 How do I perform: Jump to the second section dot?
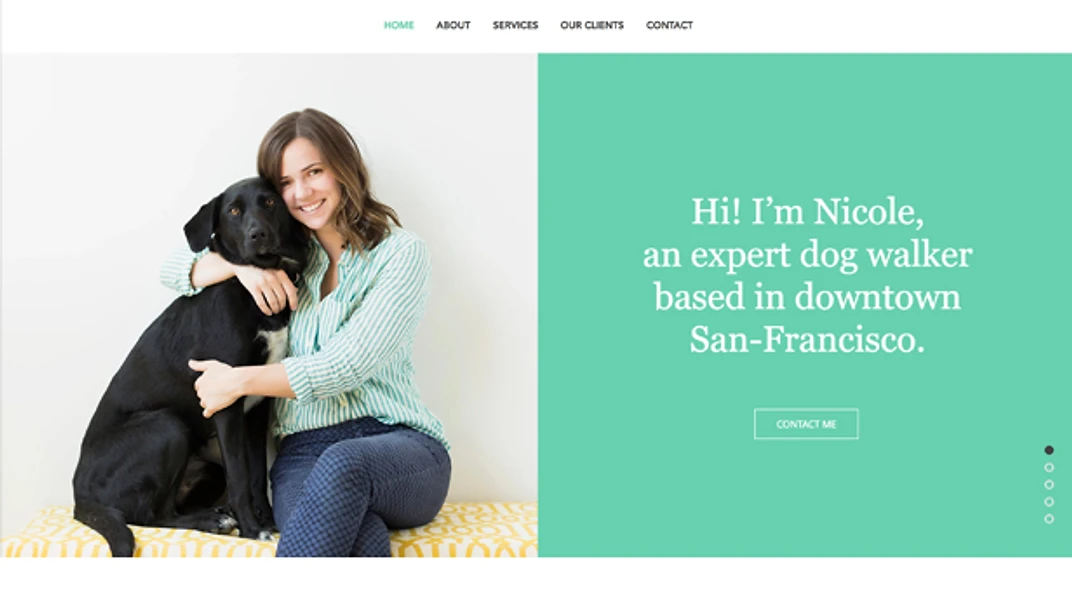click(x=1049, y=468)
